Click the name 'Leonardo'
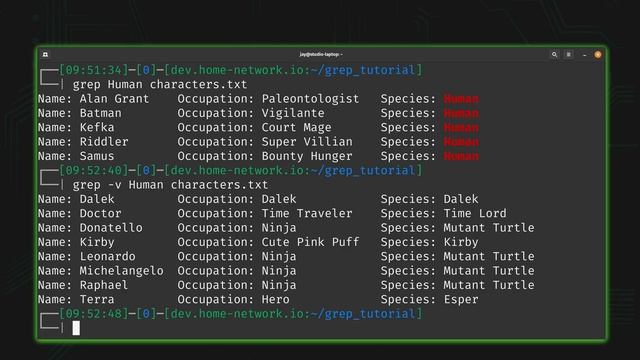 pyautogui.click(x=107, y=256)
